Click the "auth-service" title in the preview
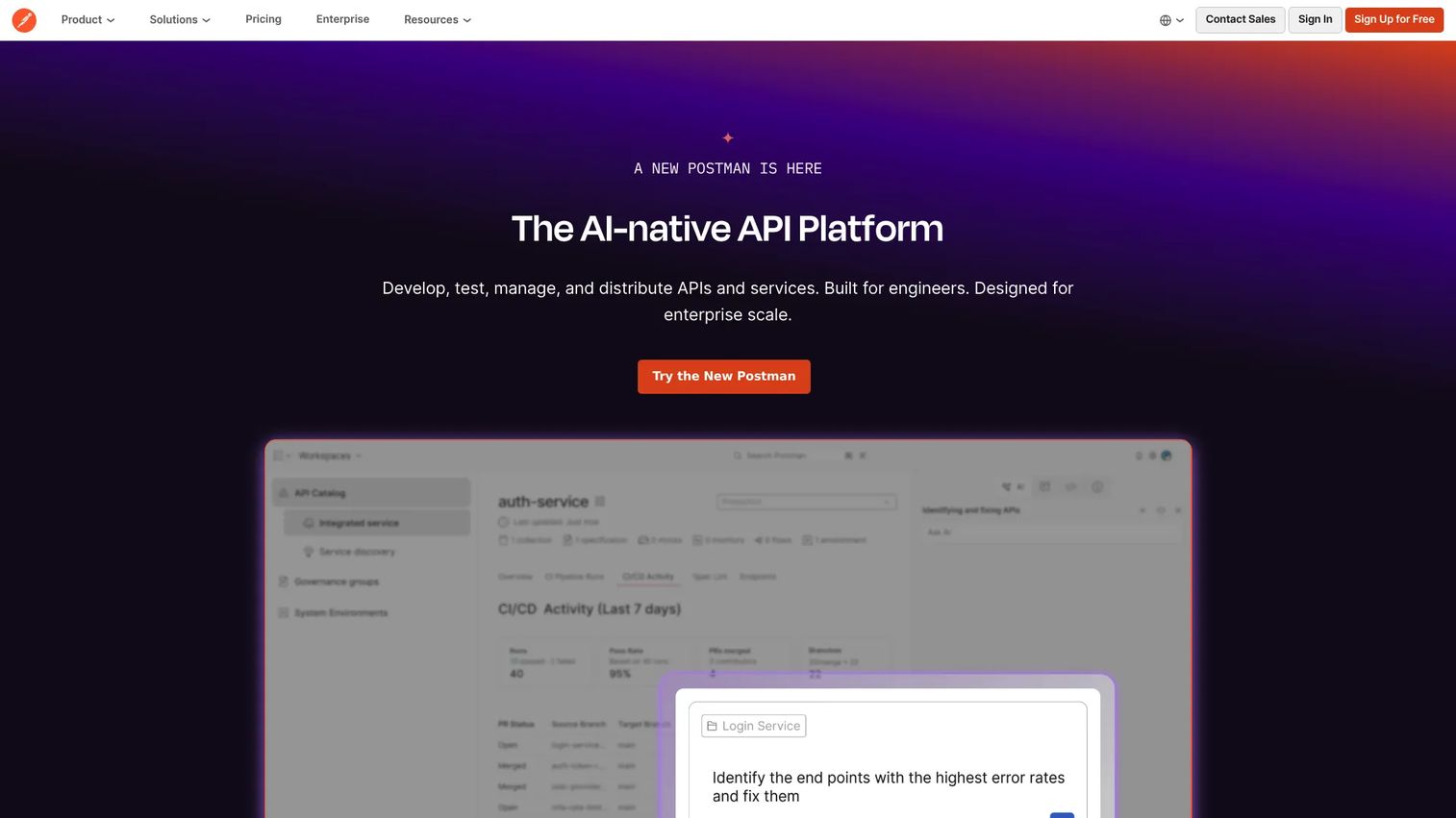Image resolution: width=1456 pixels, height=818 pixels. [x=543, y=502]
